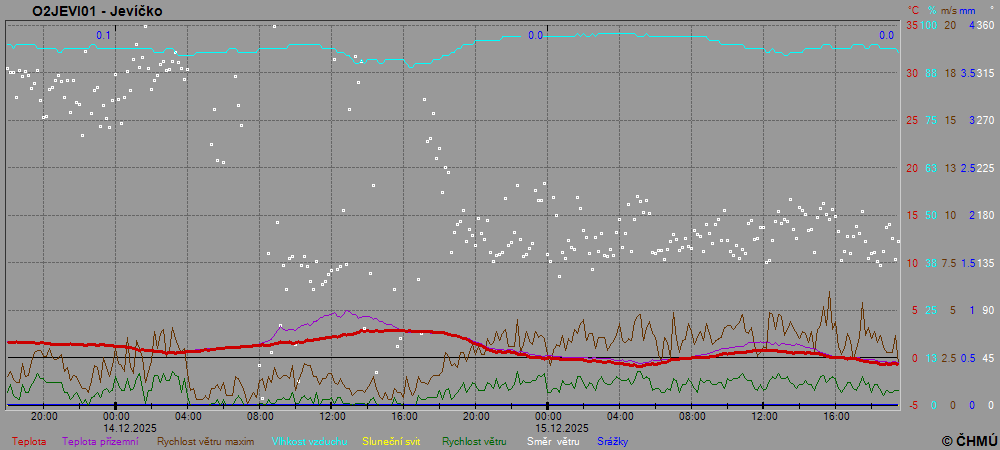Click the 360 wind direction axis value
This screenshot has height=450, width=1000.
pyautogui.click(x=985, y=25)
